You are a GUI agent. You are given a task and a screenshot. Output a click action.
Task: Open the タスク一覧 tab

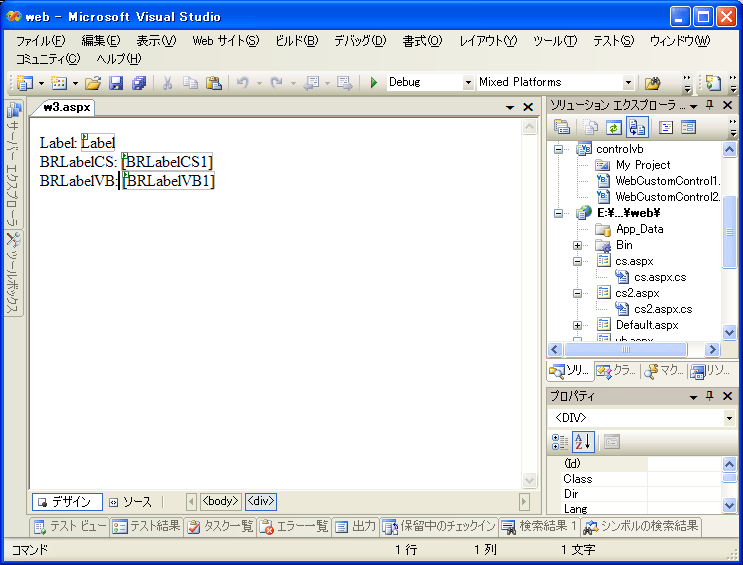(x=220, y=527)
